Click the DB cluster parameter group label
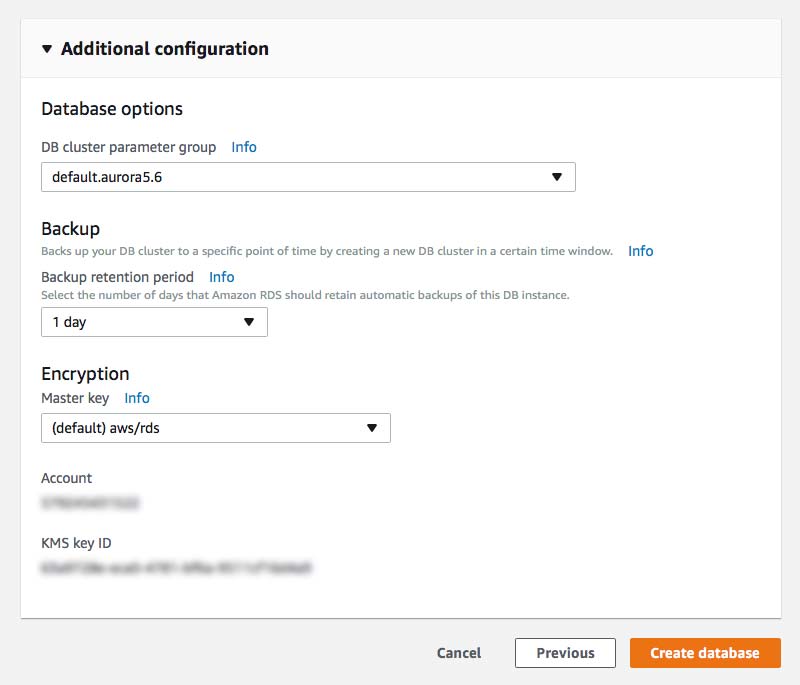The width and height of the screenshot is (800, 685). coord(129,147)
